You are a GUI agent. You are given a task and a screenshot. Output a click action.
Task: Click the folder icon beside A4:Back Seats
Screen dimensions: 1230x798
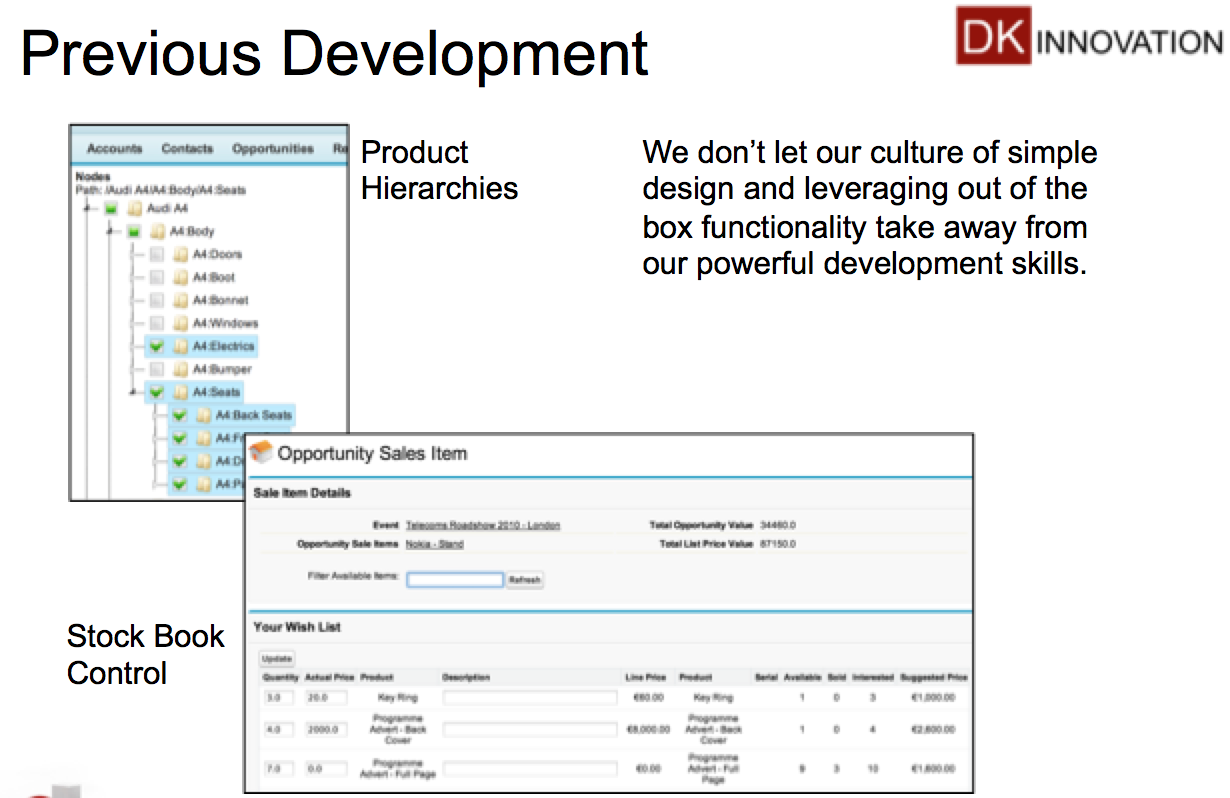pos(204,416)
